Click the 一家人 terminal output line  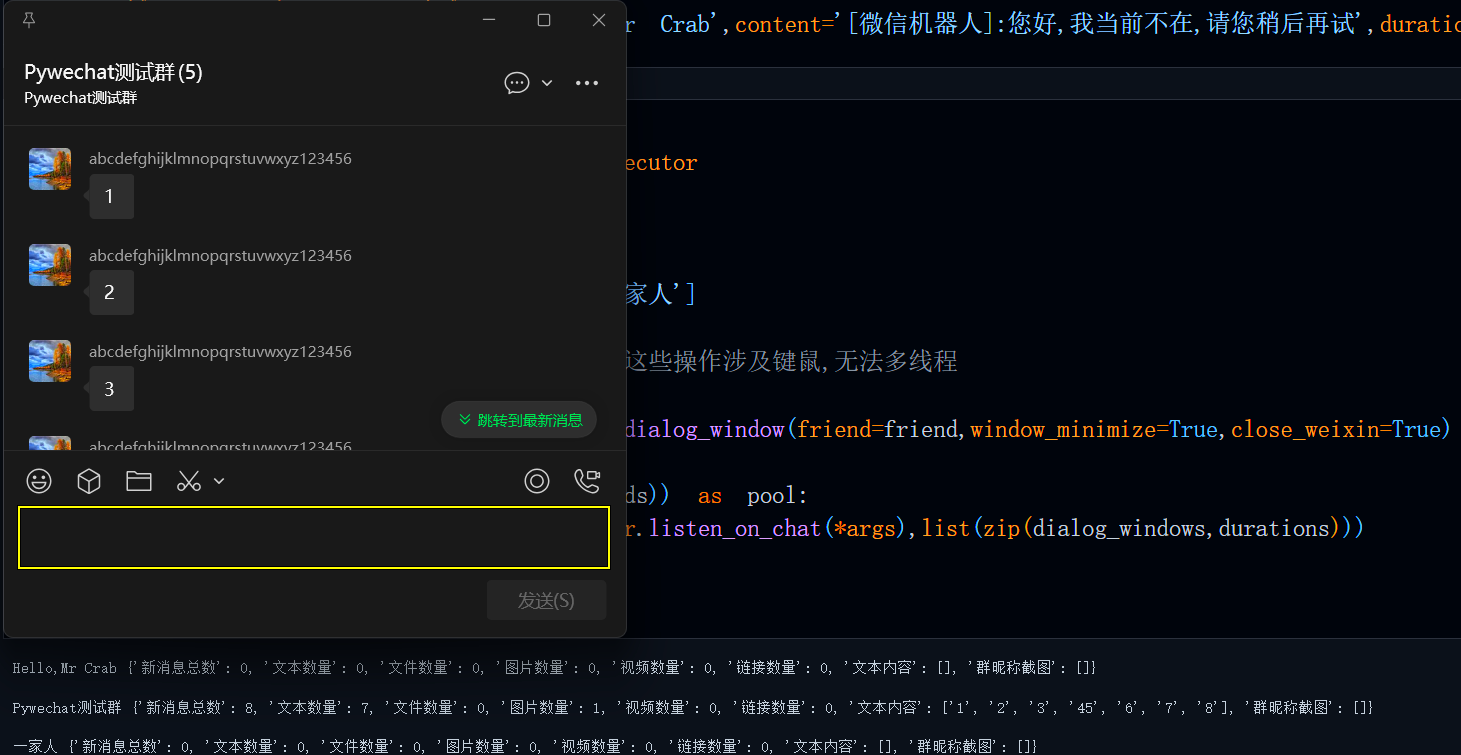[524, 746]
